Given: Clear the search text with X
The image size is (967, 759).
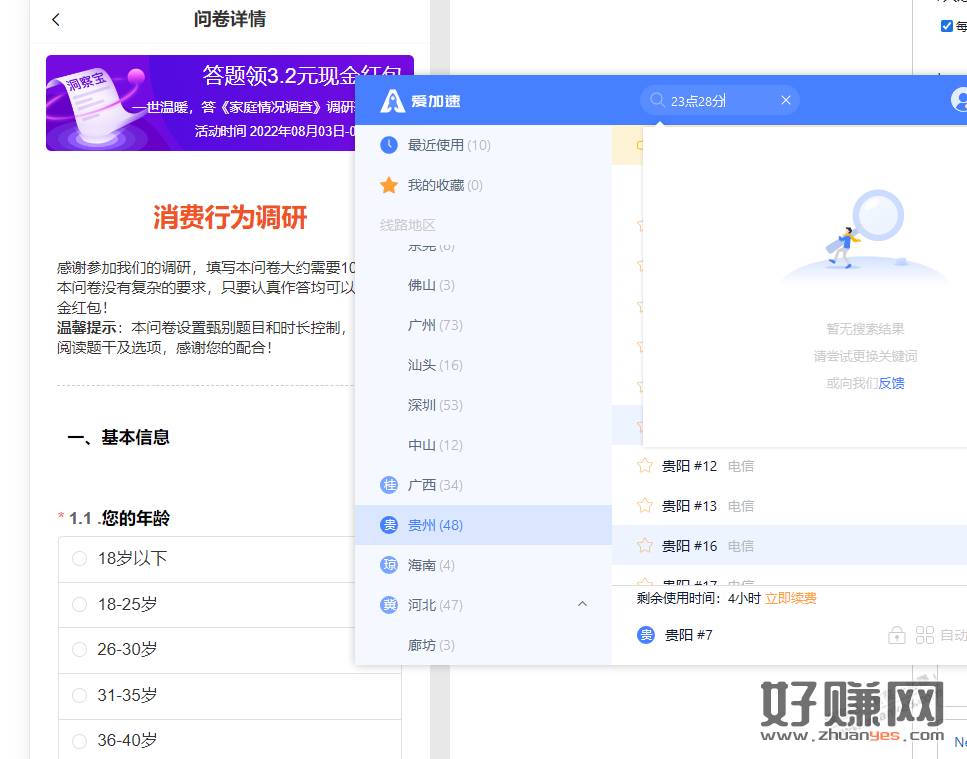Looking at the screenshot, I should tap(786, 100).
